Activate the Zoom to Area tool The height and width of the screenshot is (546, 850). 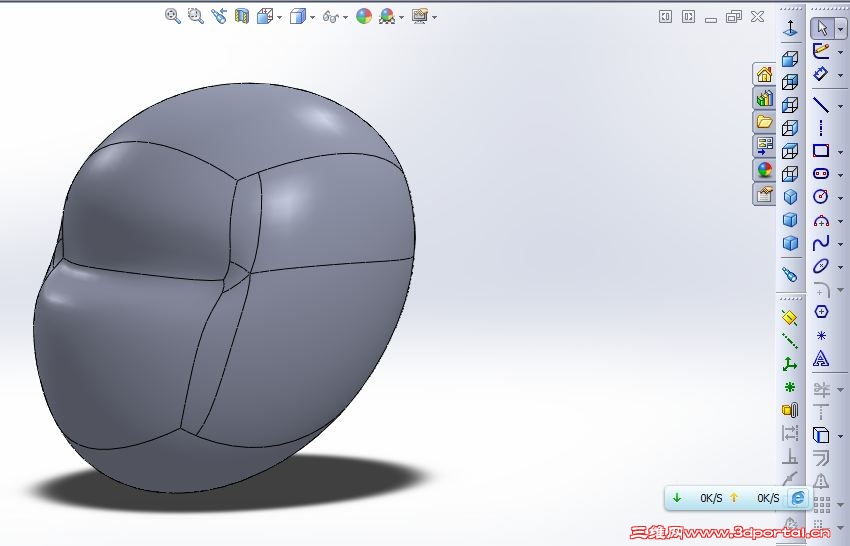point(195,16)
